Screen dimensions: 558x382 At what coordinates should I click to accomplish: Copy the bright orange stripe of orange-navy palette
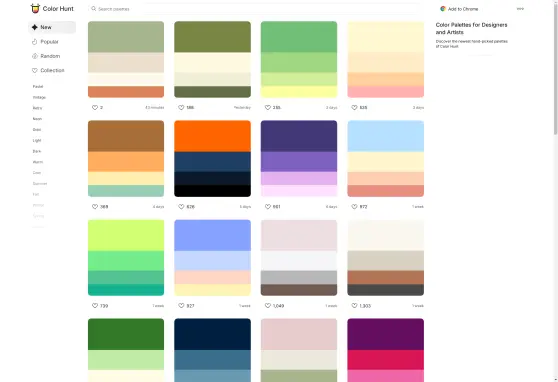tap(212, 136)
